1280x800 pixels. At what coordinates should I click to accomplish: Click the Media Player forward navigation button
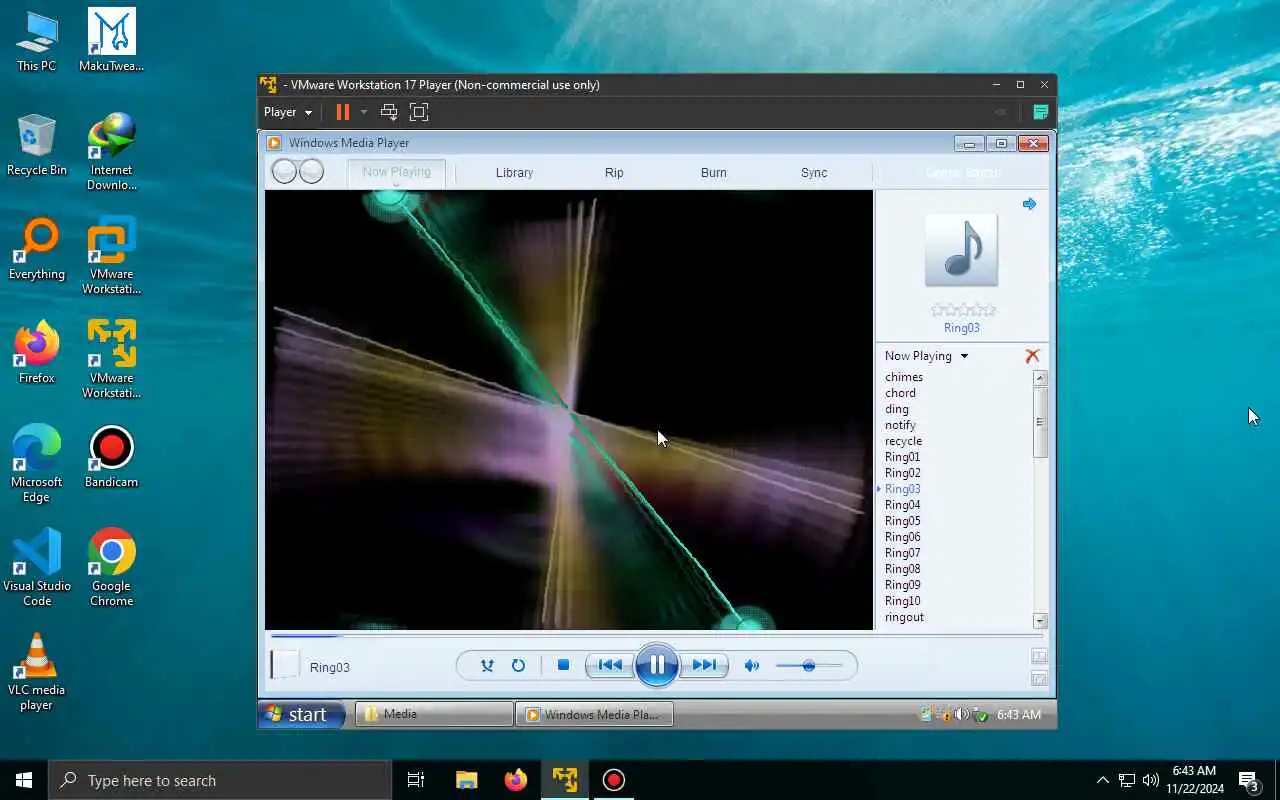tap(311, 171)
